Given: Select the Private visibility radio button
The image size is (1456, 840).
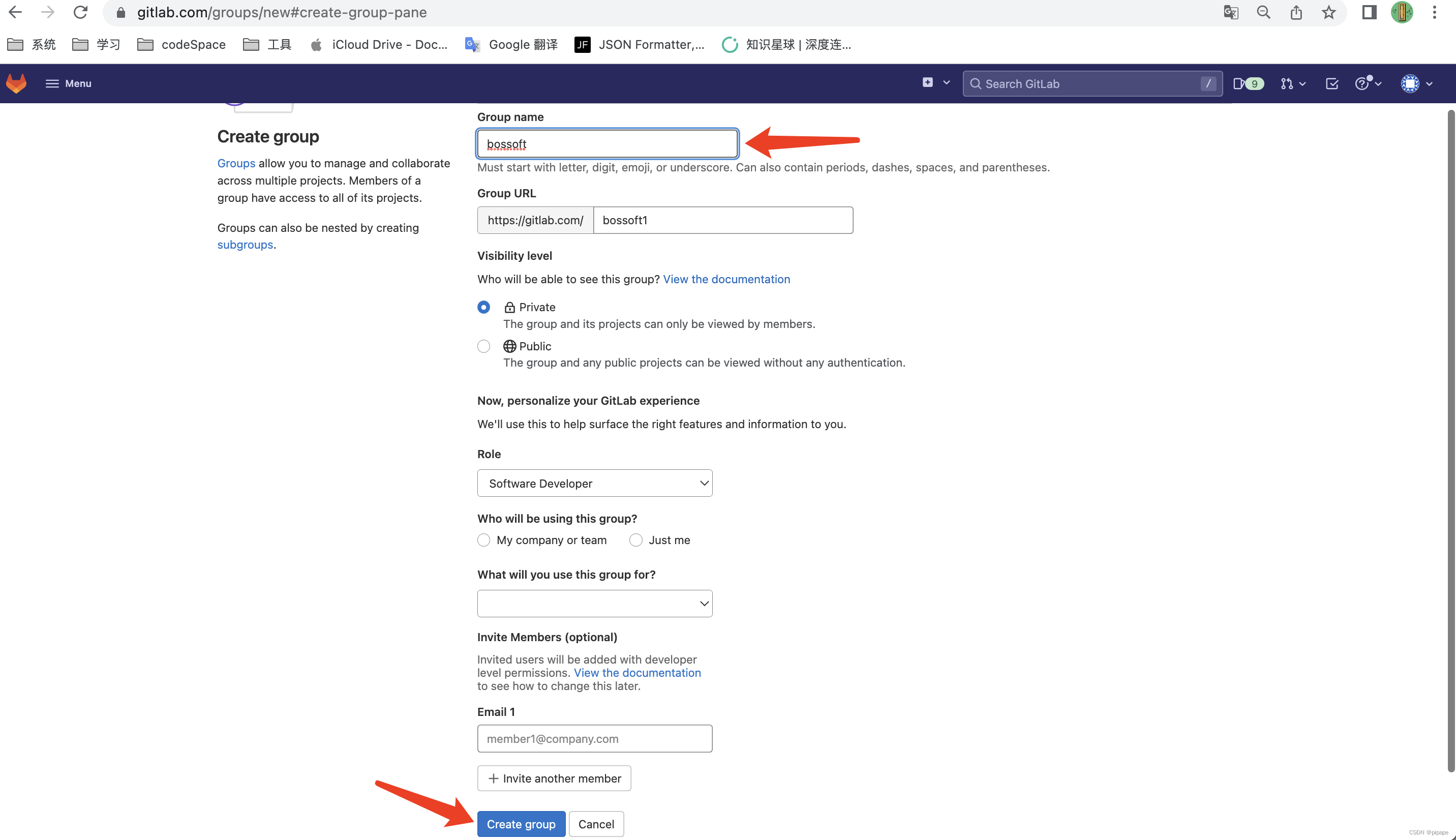Looking at the screenshot, I should [x=484, y=307].
